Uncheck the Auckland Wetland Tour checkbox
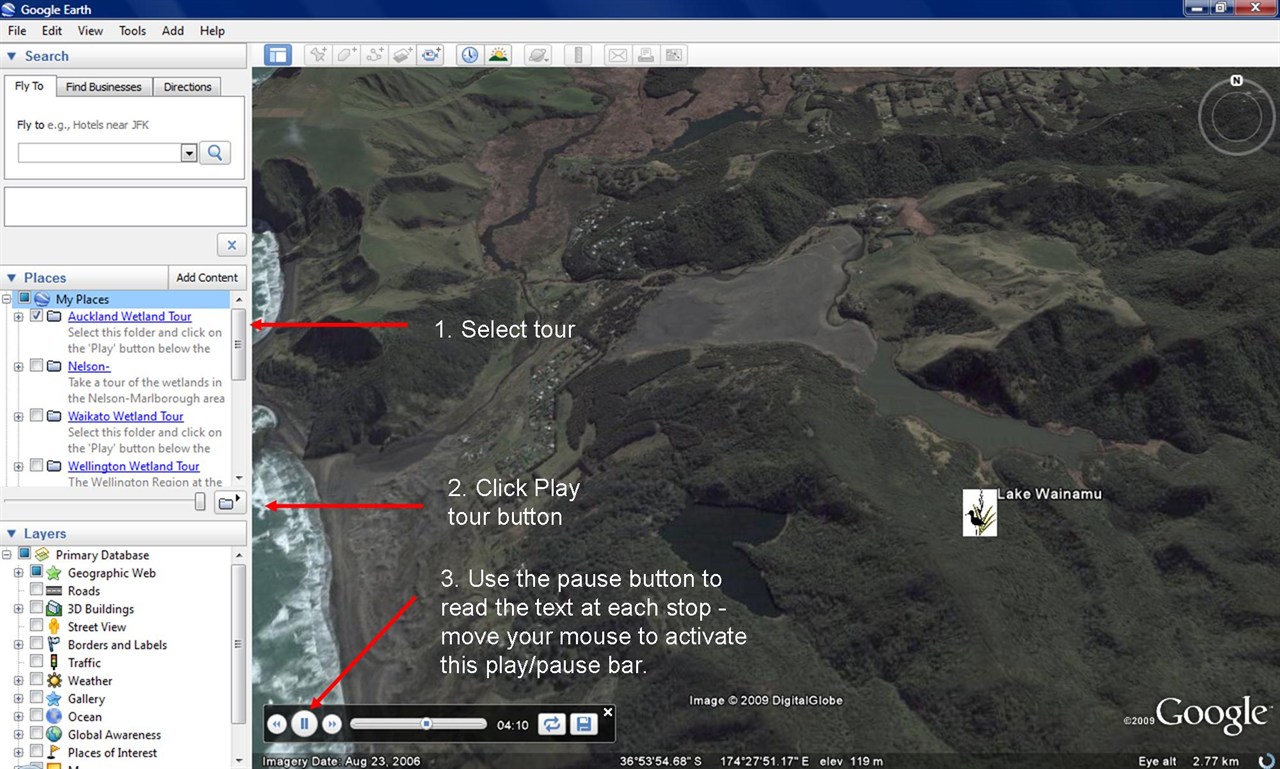This screenshot has height=769, width=1280. [x=37, y=316]
